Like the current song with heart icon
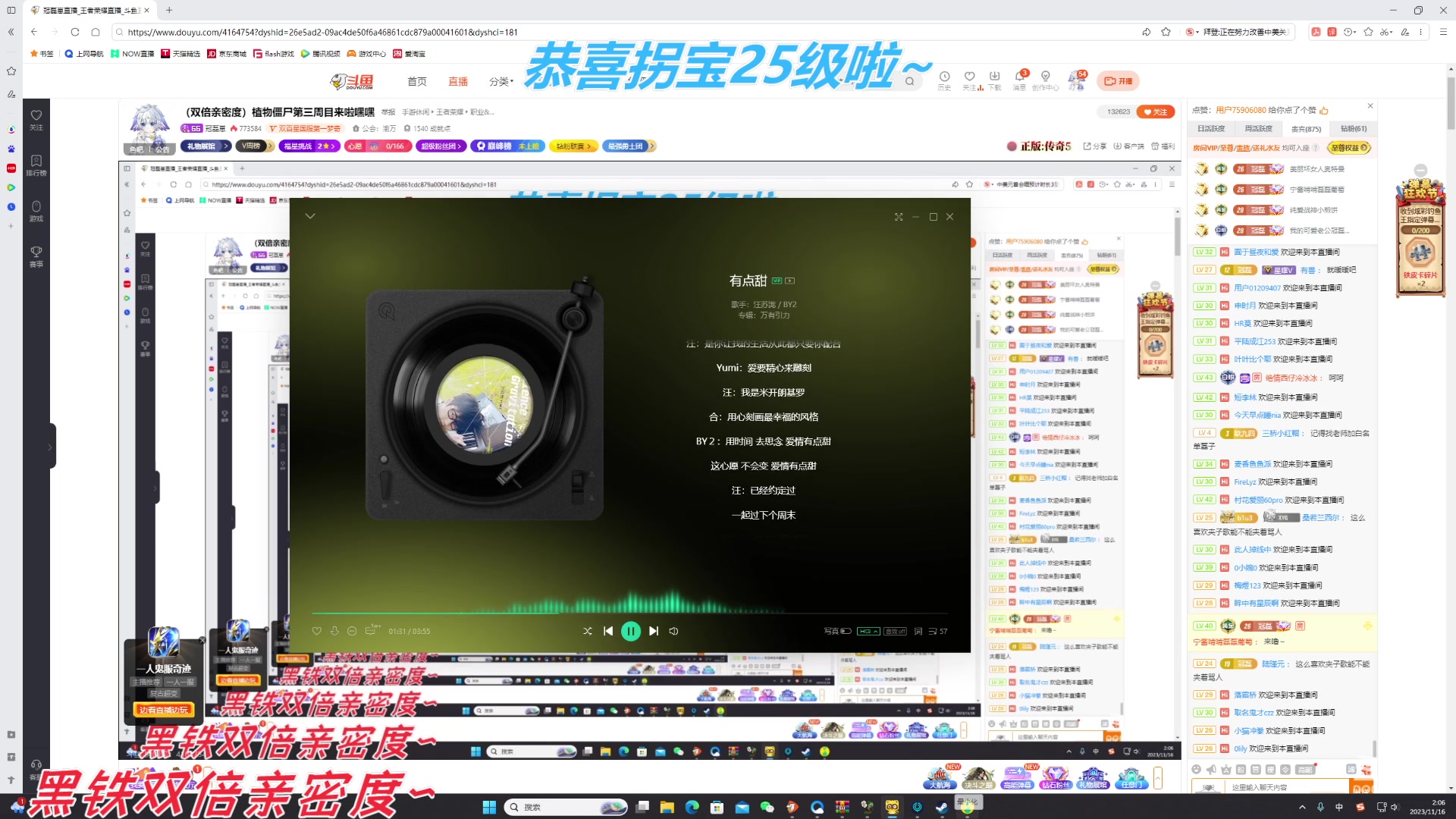This screenshot has height=819, width=1456. (x=317, y=631)
